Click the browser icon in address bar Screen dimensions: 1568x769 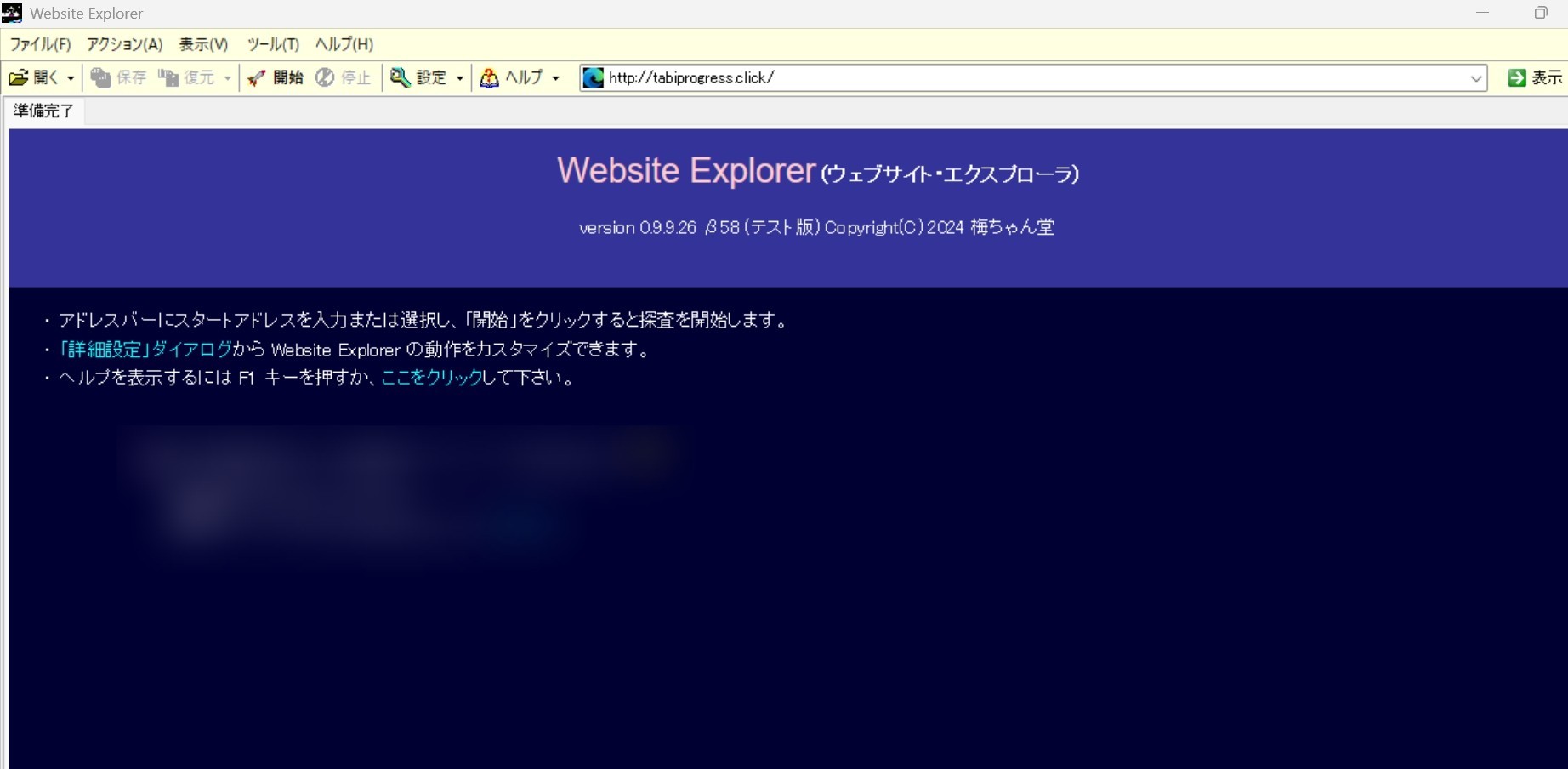(x=593, y=77)
